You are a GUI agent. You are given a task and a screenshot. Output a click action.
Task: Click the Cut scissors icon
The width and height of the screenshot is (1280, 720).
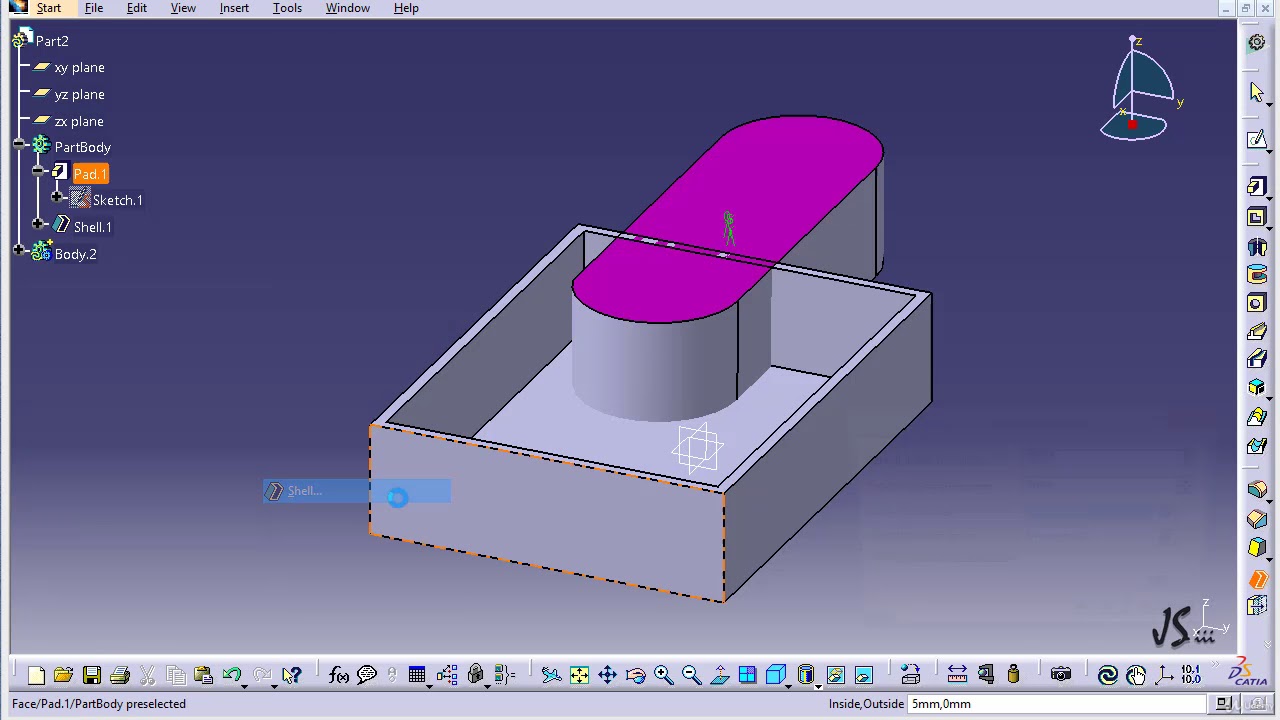pos(147,676)
